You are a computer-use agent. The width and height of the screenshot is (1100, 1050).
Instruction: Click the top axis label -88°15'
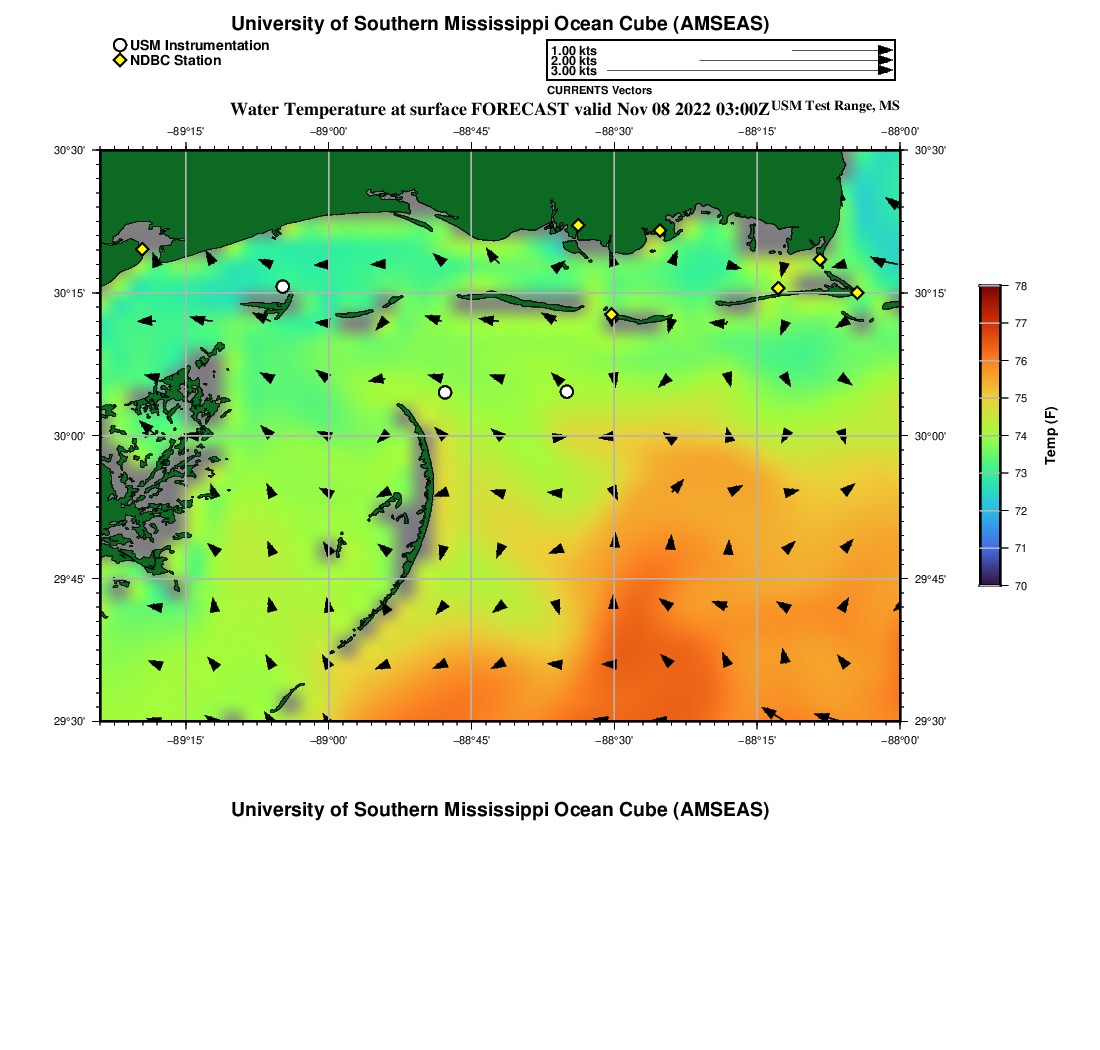pos(758,131)
